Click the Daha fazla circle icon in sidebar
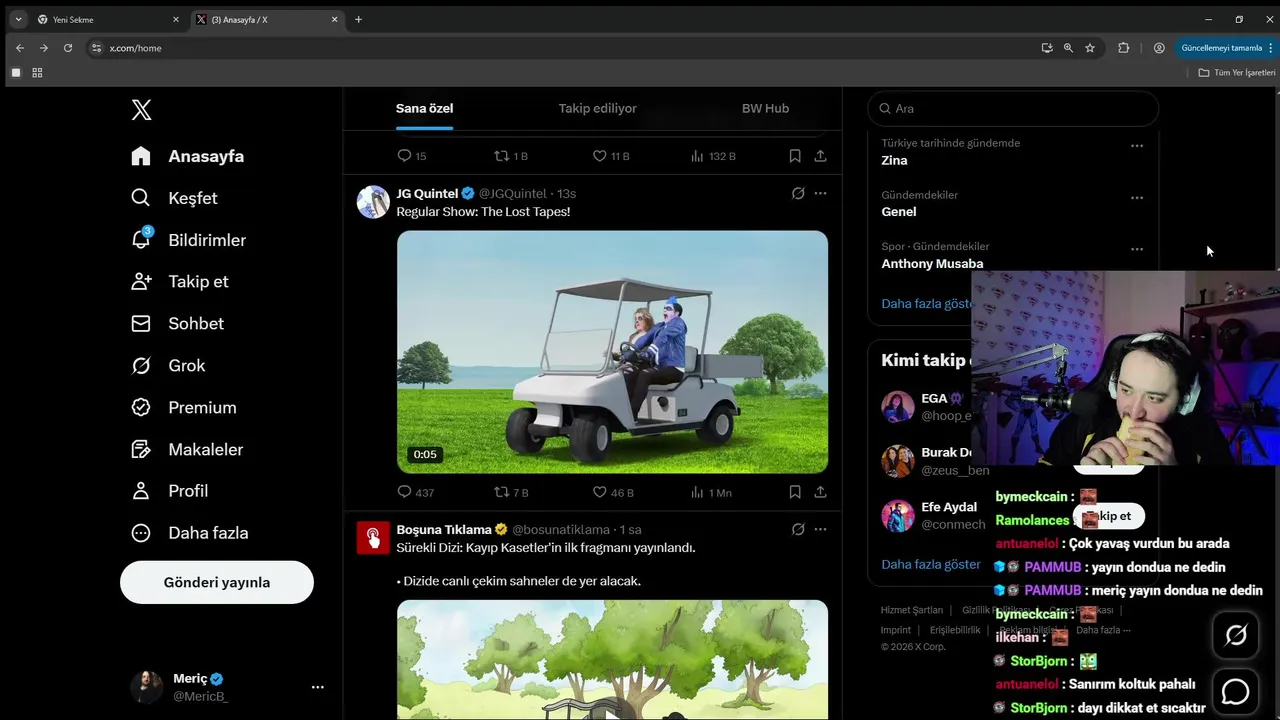This screenshot has height=720, width=1280. click(141, 533)
